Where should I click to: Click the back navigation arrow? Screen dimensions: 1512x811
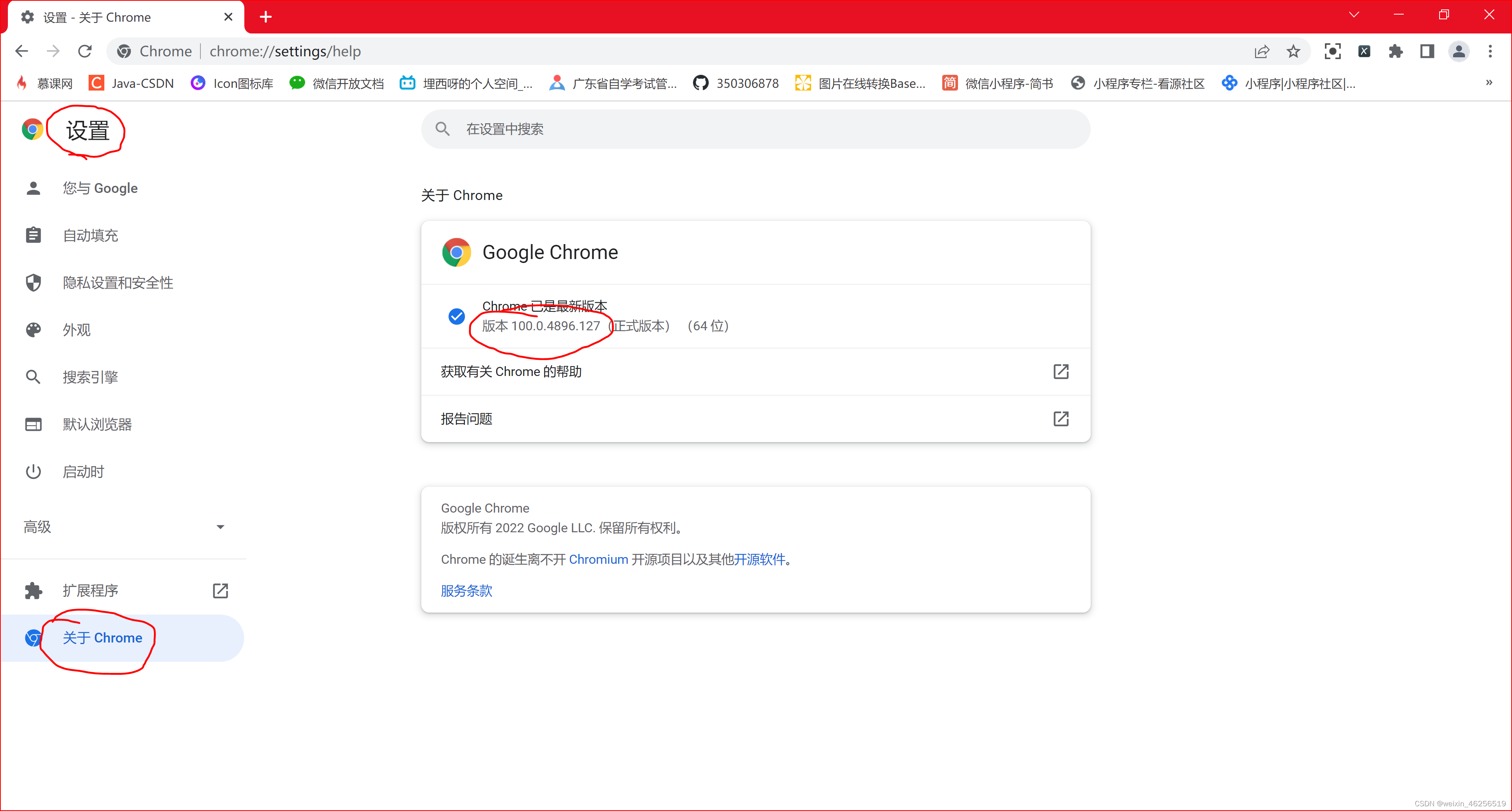(22, 51)
